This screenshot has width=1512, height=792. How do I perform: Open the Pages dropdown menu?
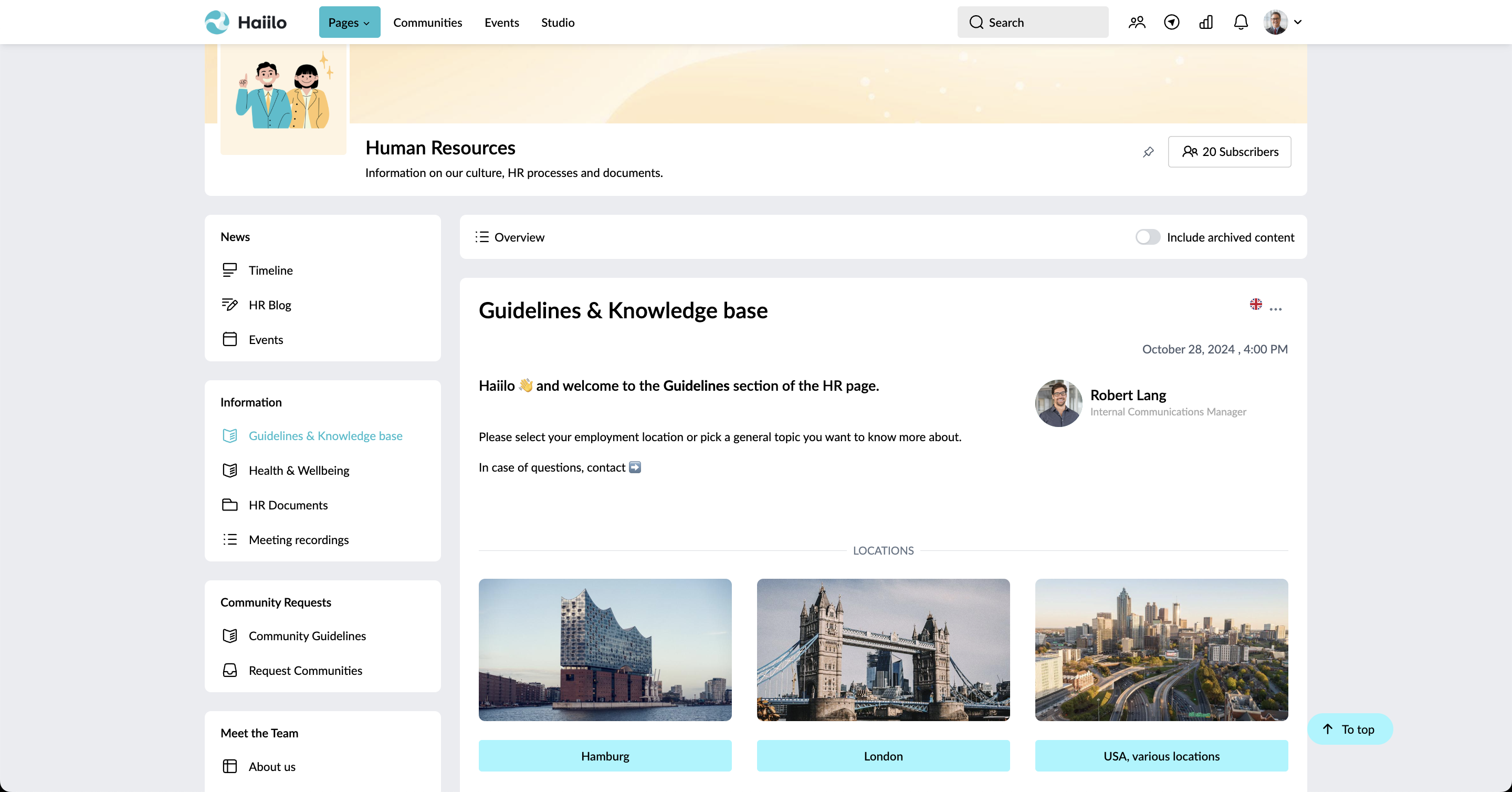(349, 22)
